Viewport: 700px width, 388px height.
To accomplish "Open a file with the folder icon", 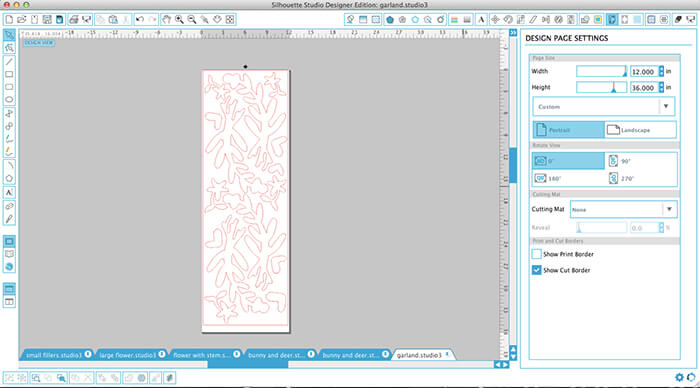I will click(21, 20).
